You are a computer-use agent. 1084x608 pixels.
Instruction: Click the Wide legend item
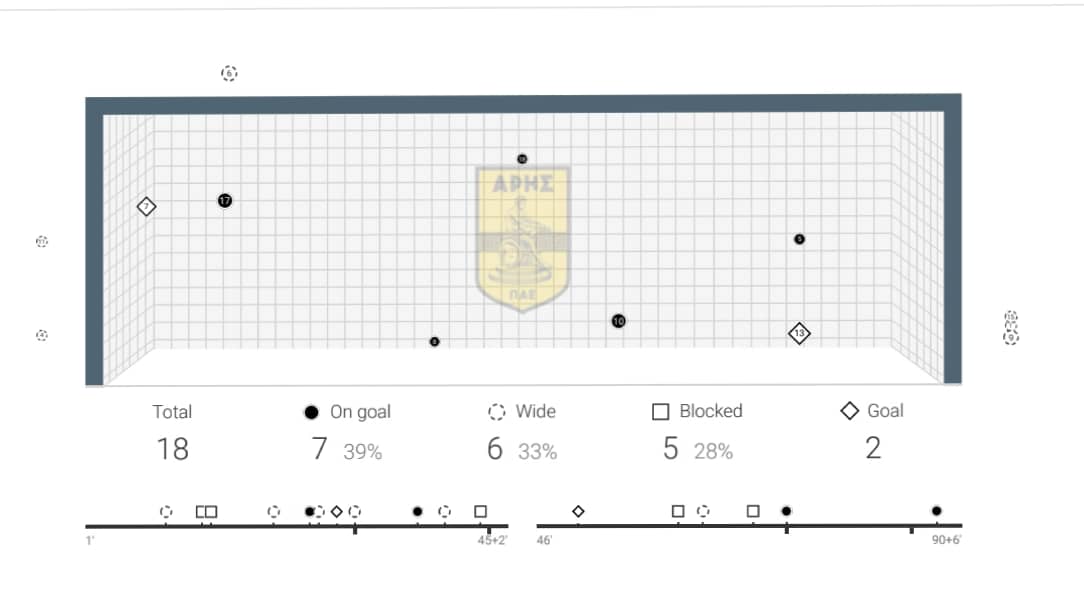pyautogui.click(x=522, y=412)
